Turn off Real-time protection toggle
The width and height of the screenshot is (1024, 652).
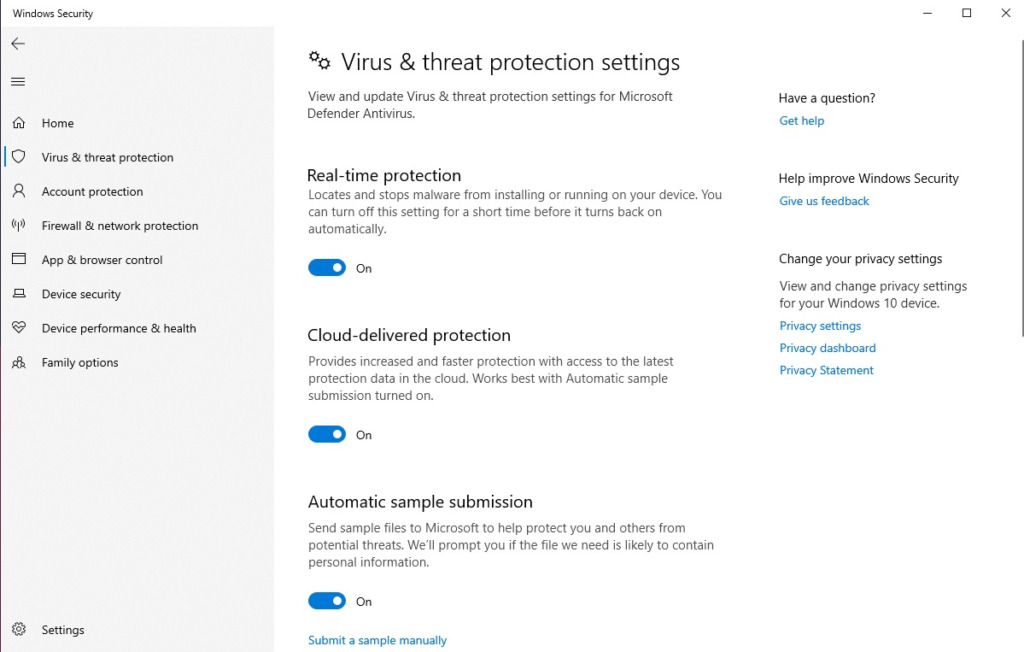click(x=327, y=268)
